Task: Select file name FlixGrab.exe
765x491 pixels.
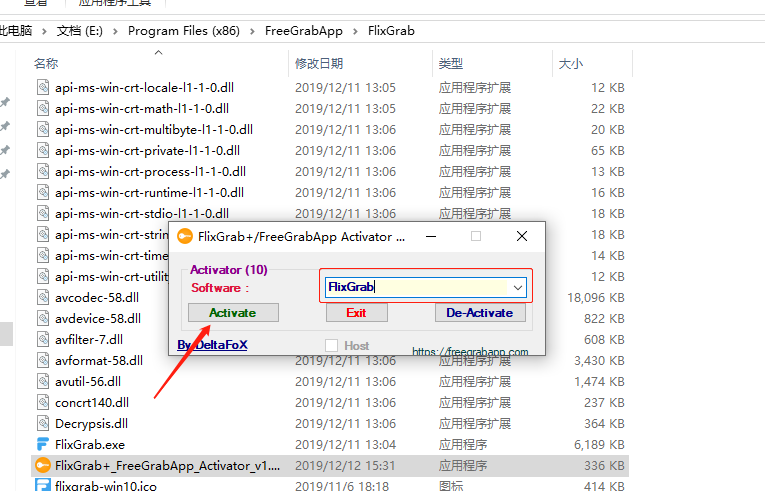Action: click(90, 444)
